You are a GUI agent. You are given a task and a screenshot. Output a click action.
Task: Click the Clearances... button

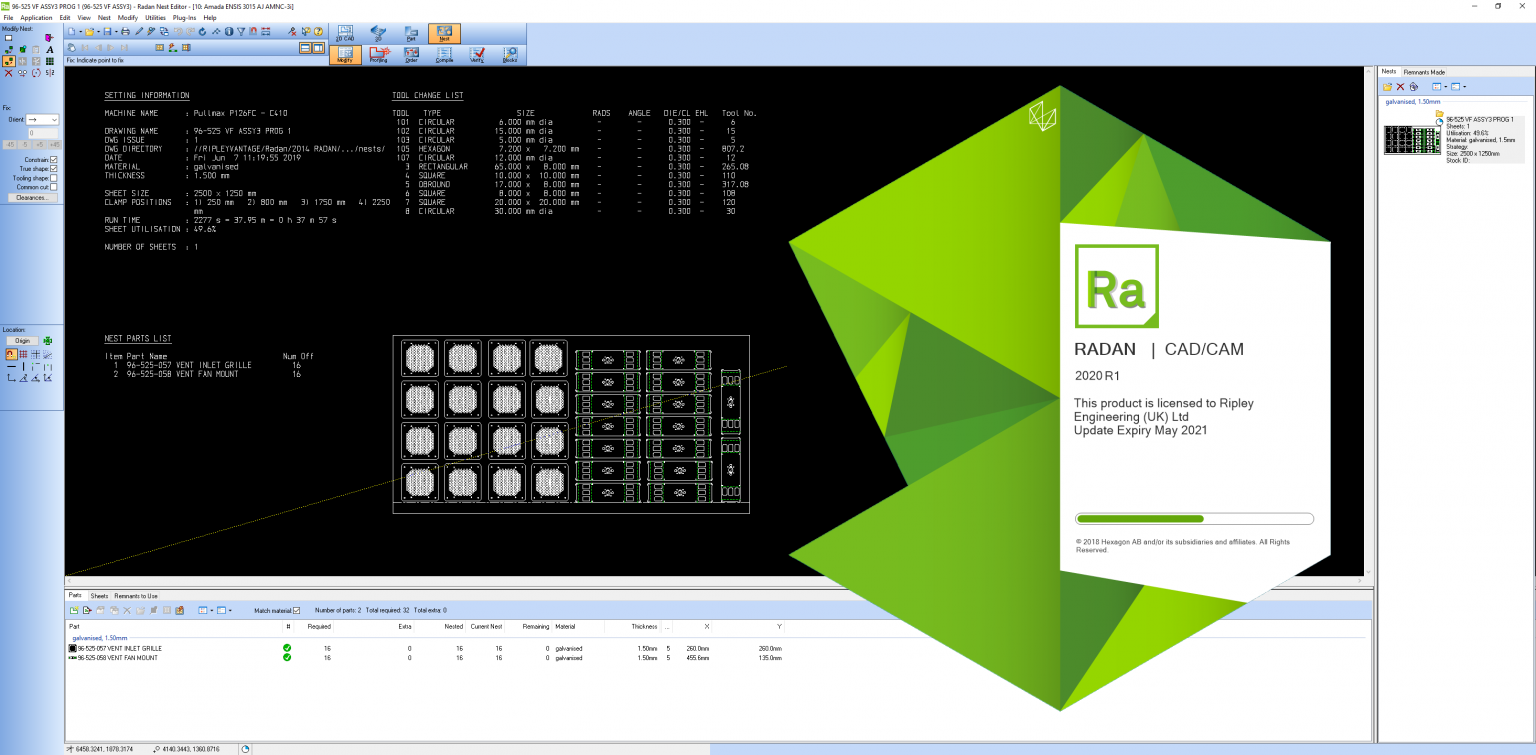31,198
